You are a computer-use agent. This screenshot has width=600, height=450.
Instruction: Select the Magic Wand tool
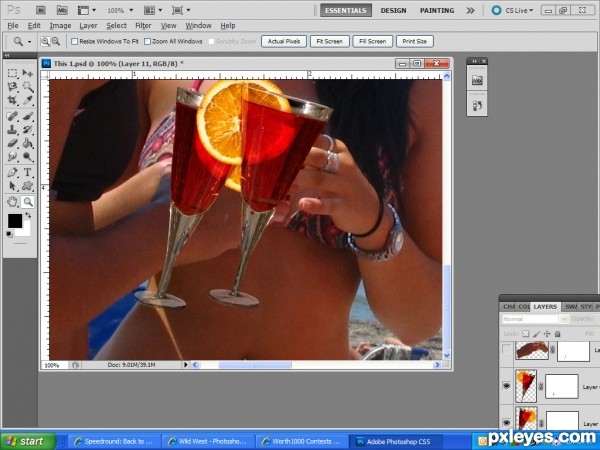(x=28, y=87)
